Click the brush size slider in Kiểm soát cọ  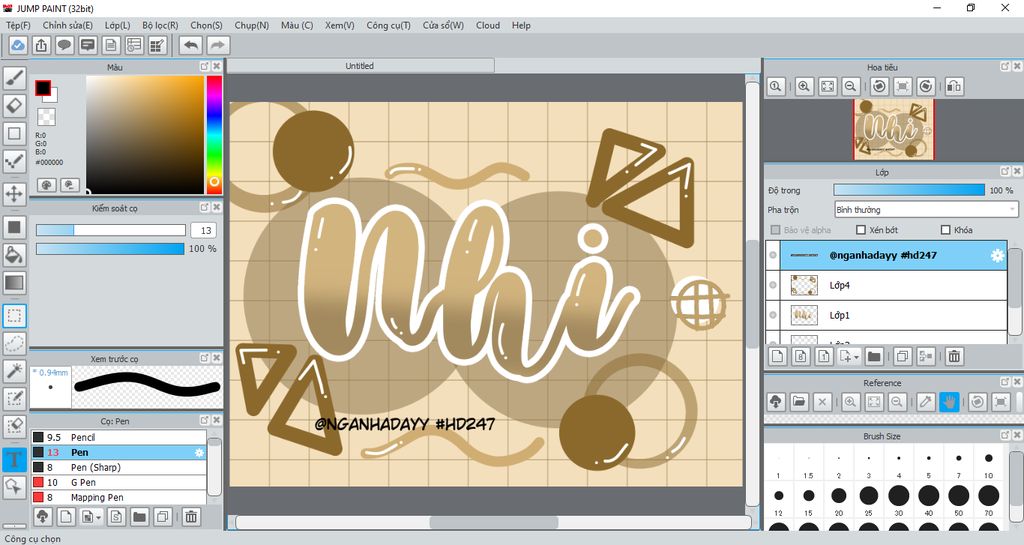pos(110,230)
